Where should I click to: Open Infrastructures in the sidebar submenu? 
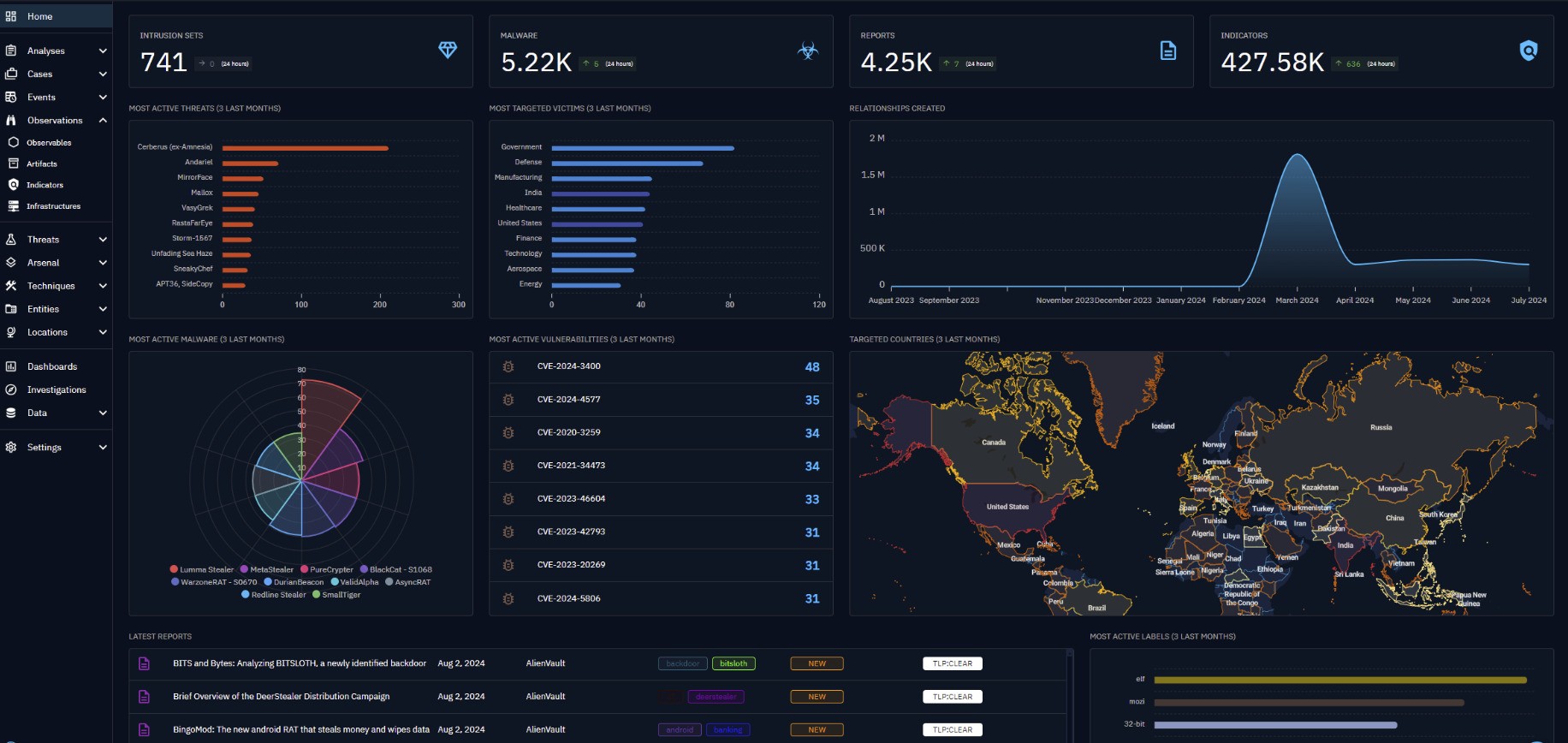[53, 206]
